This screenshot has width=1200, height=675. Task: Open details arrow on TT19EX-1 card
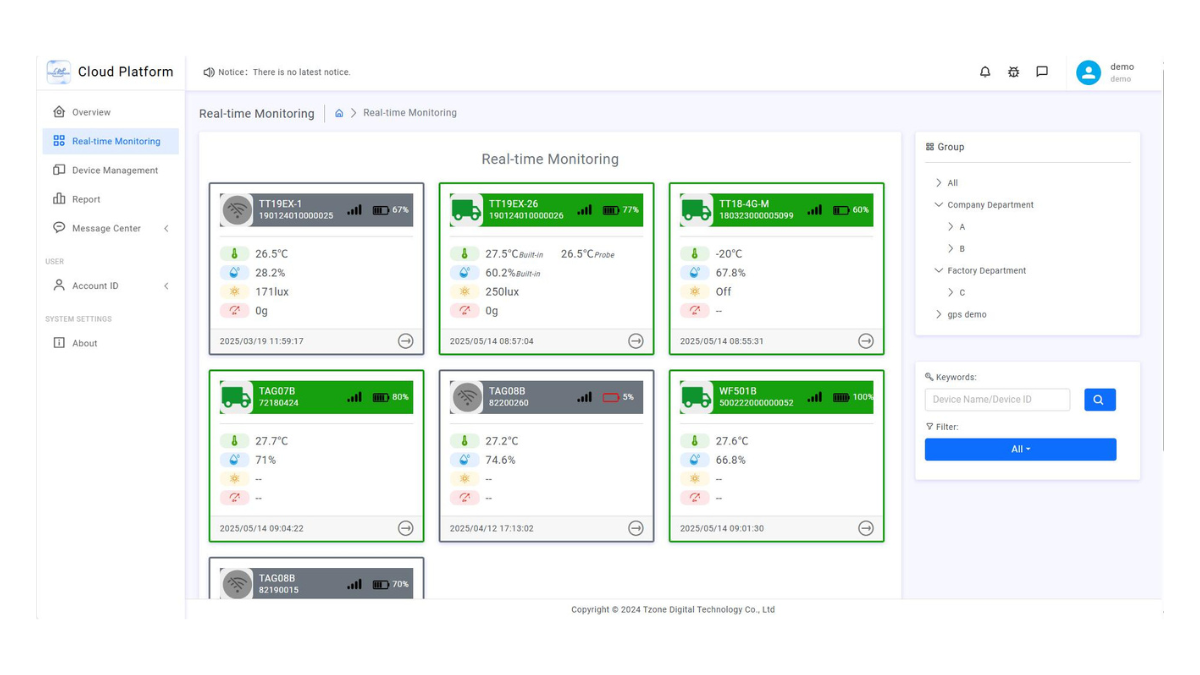point(405,341)
